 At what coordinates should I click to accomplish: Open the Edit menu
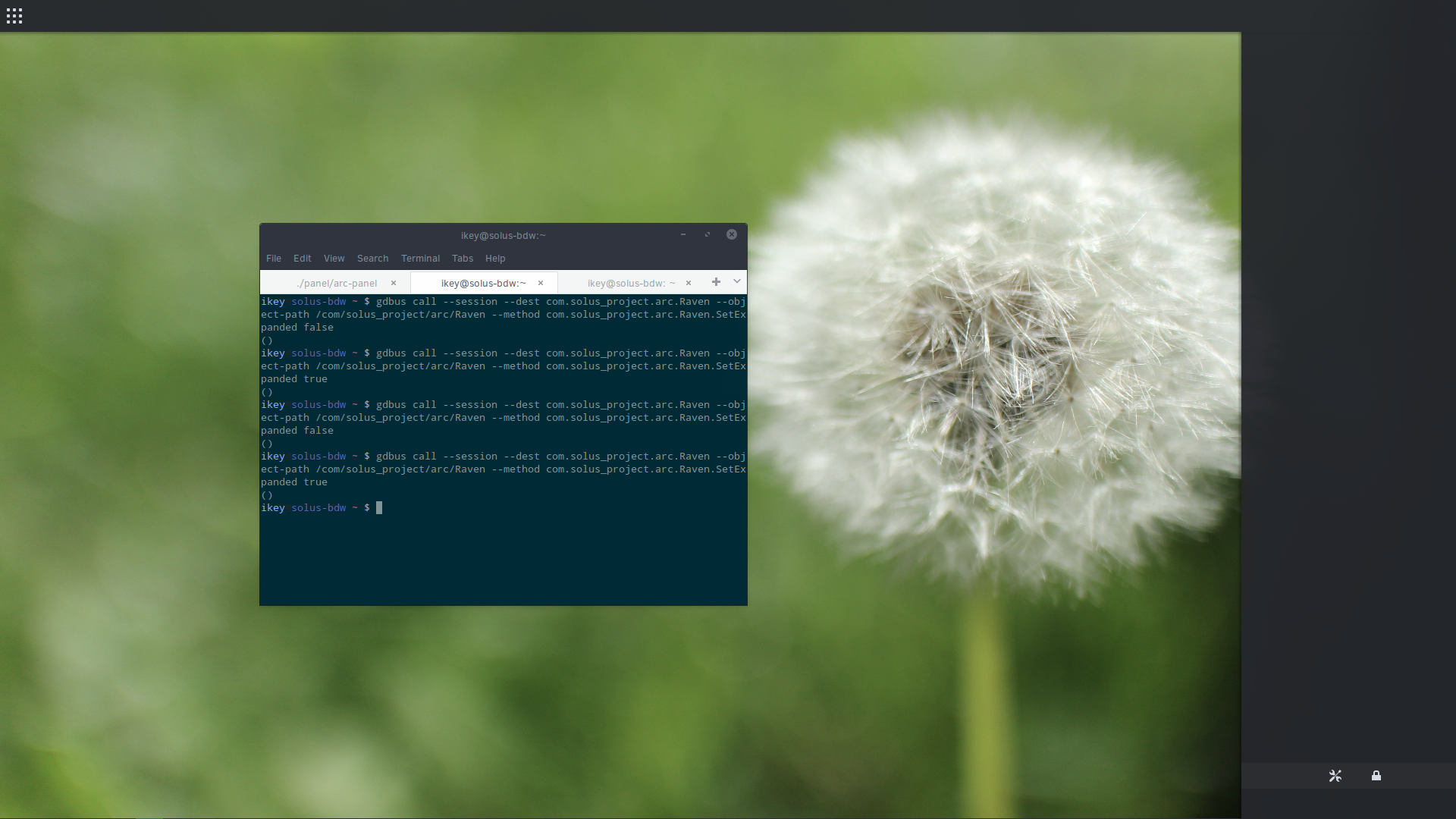303,259
